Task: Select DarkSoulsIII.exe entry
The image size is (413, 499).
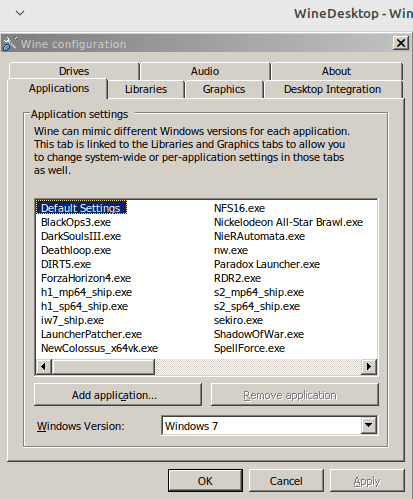Action: point(81,236)
